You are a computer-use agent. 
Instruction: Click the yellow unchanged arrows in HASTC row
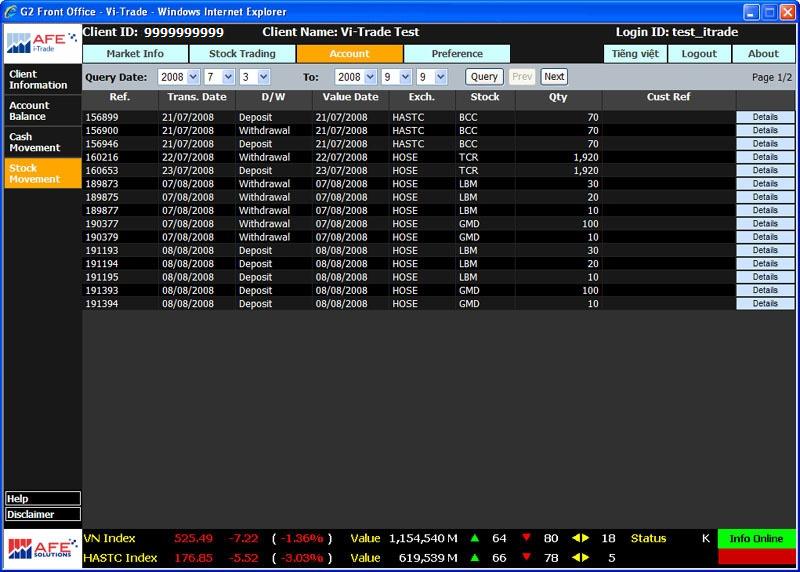tap(581, 557)
